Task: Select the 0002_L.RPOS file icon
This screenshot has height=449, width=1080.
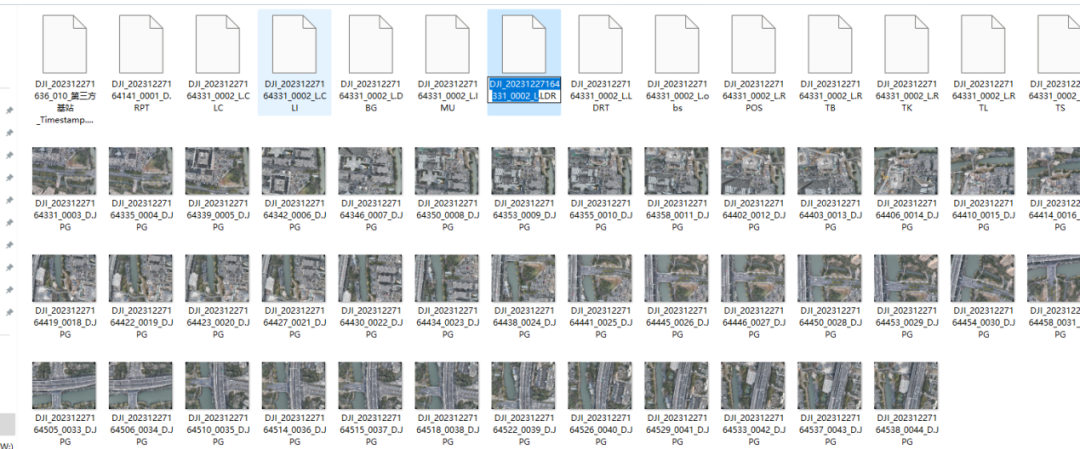Action: click(x=754, y=44)
